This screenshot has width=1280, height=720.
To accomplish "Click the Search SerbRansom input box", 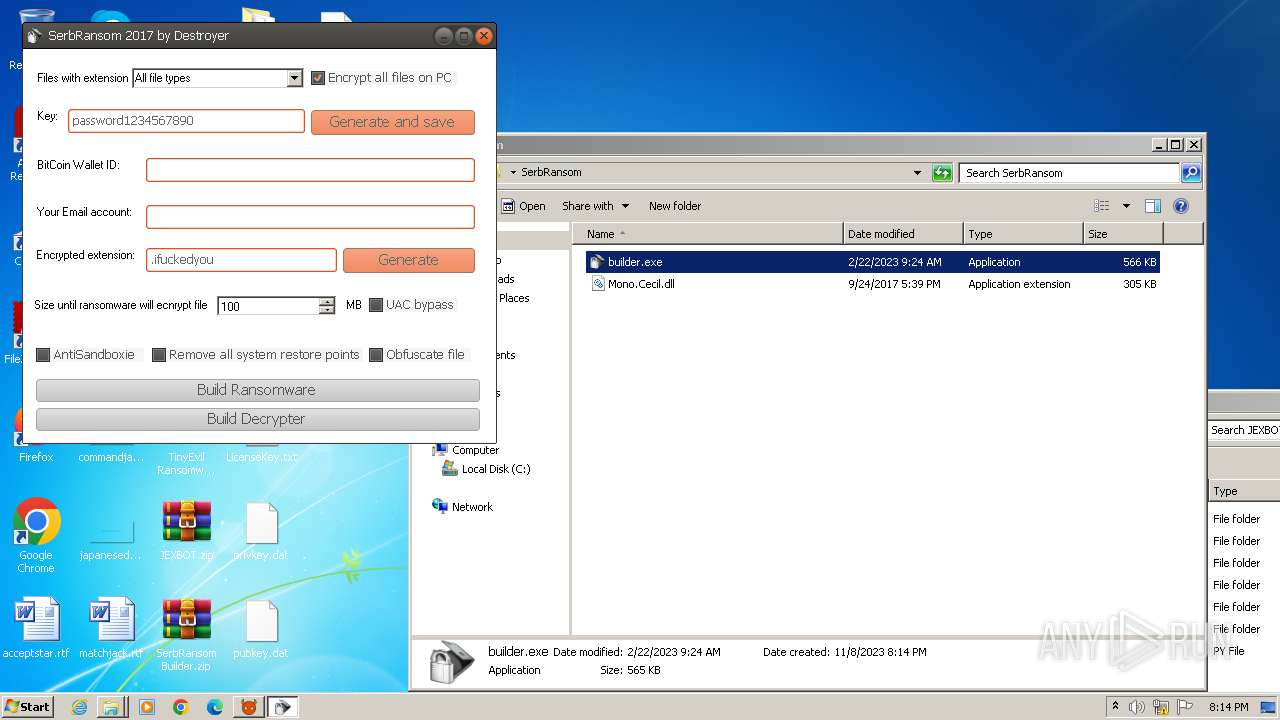I will (1069, 173).
